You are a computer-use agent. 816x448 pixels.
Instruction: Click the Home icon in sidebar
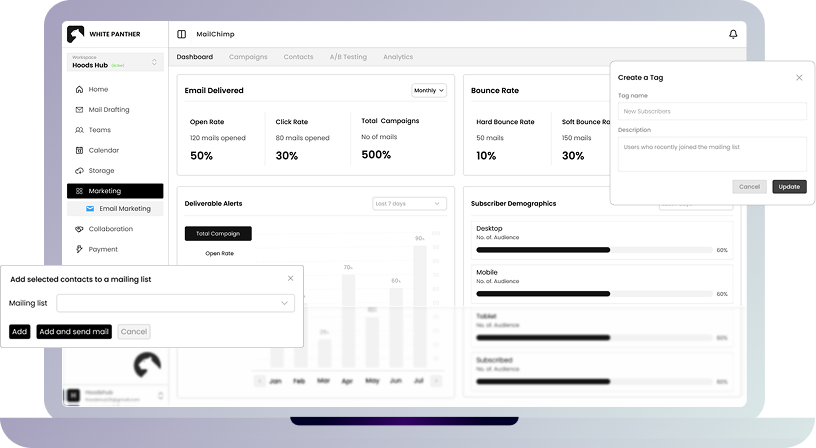point(79,90)
